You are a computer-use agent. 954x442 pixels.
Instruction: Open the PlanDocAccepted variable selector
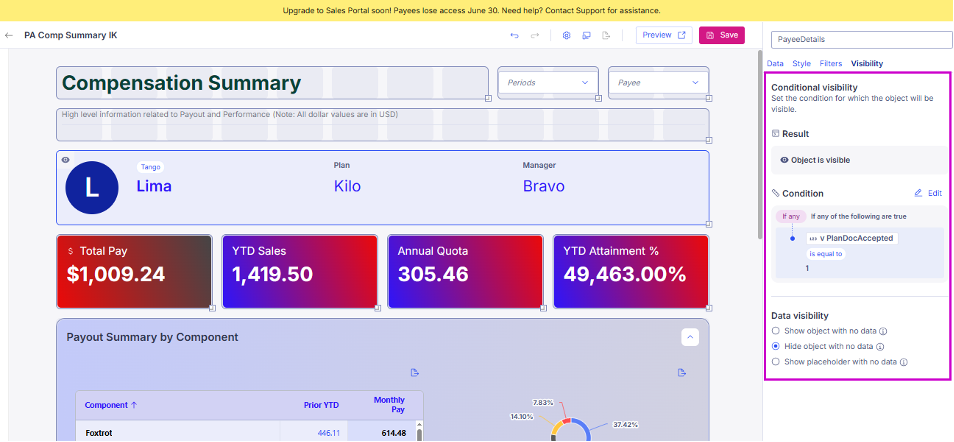852,239
